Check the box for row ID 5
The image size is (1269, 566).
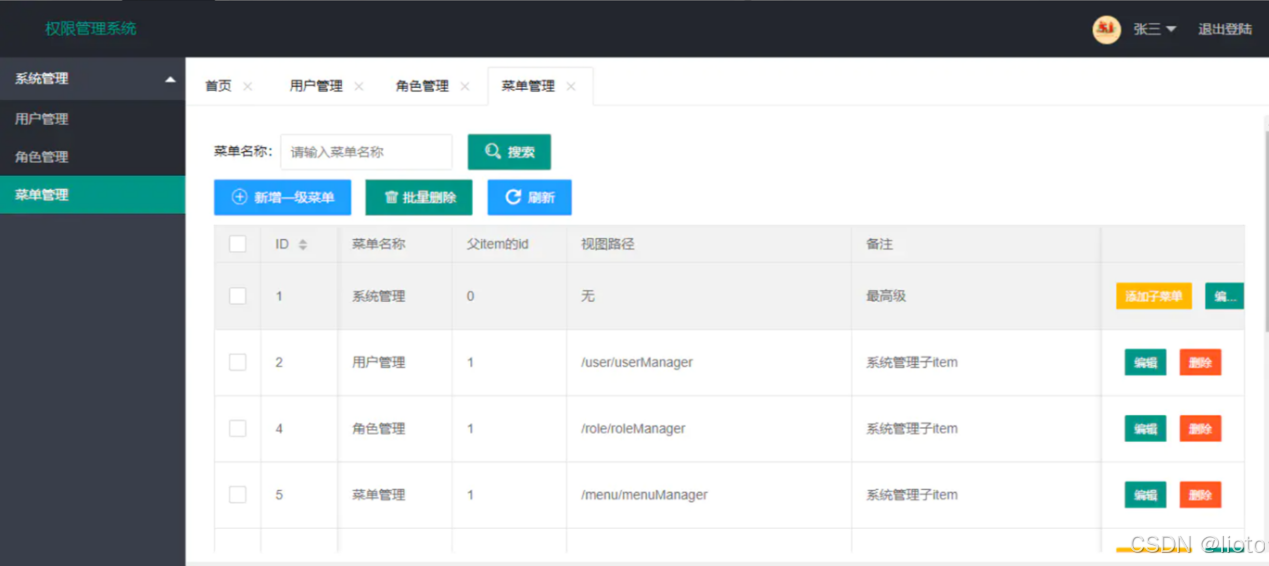click(238, 494)
